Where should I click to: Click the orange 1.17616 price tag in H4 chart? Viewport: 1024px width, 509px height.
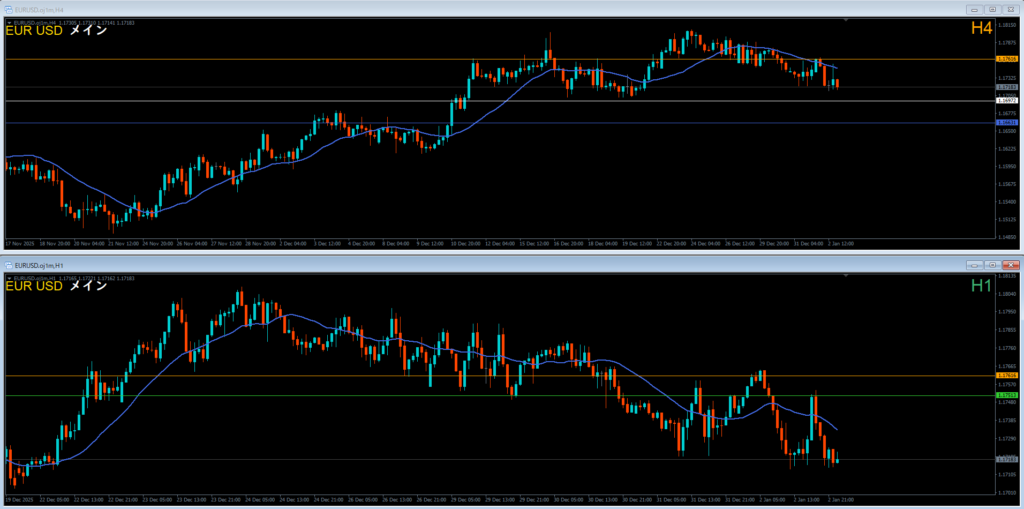[1006, 59]
